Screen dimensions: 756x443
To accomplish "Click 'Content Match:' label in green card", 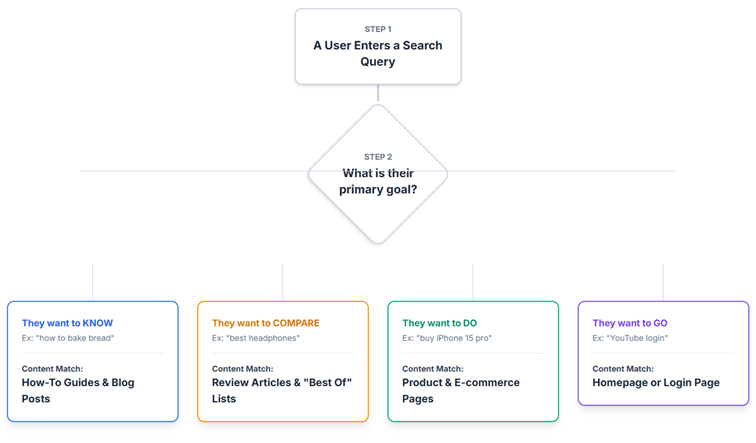I will 433,369.
